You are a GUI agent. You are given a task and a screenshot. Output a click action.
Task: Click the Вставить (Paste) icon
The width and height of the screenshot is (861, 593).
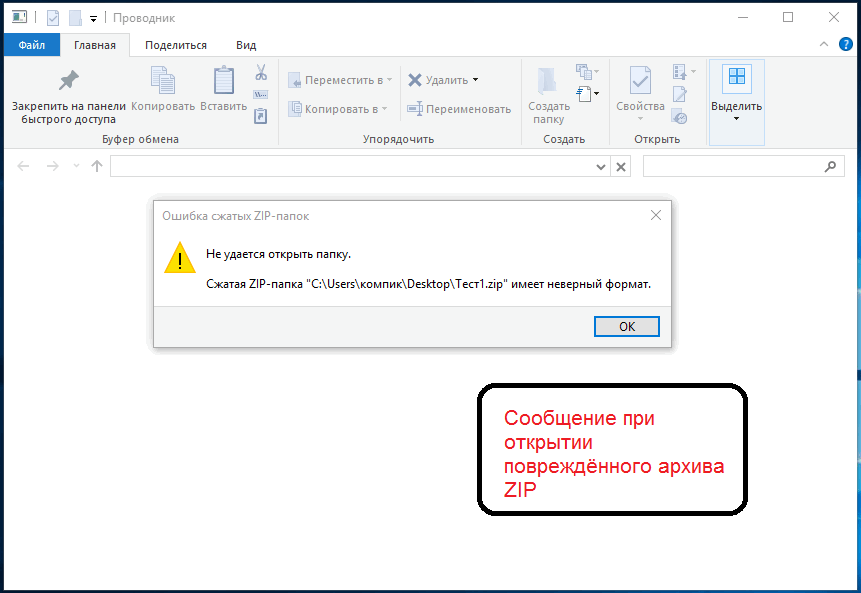click(x=223, y=81)
